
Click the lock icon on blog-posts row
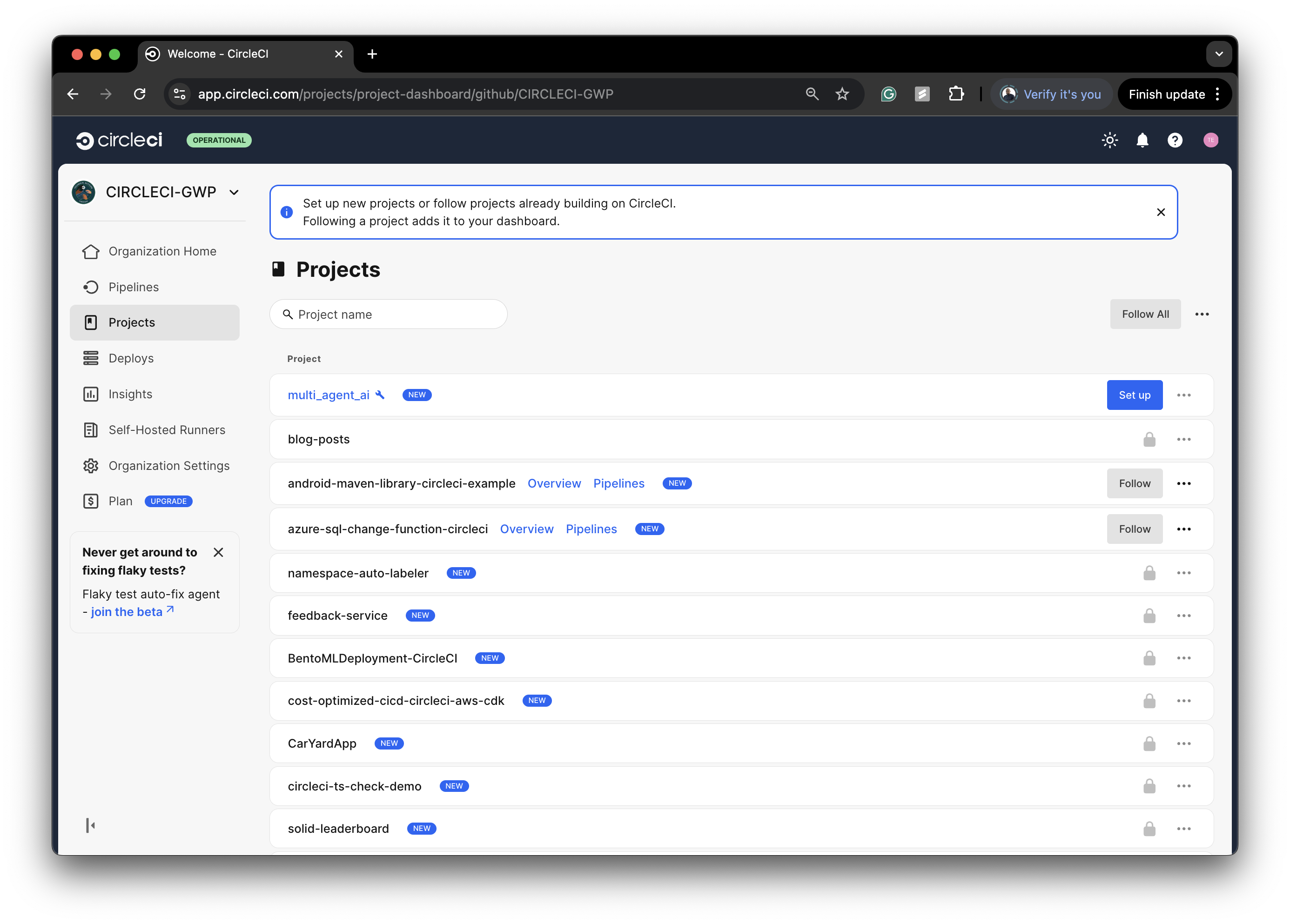pos(1149,439)
